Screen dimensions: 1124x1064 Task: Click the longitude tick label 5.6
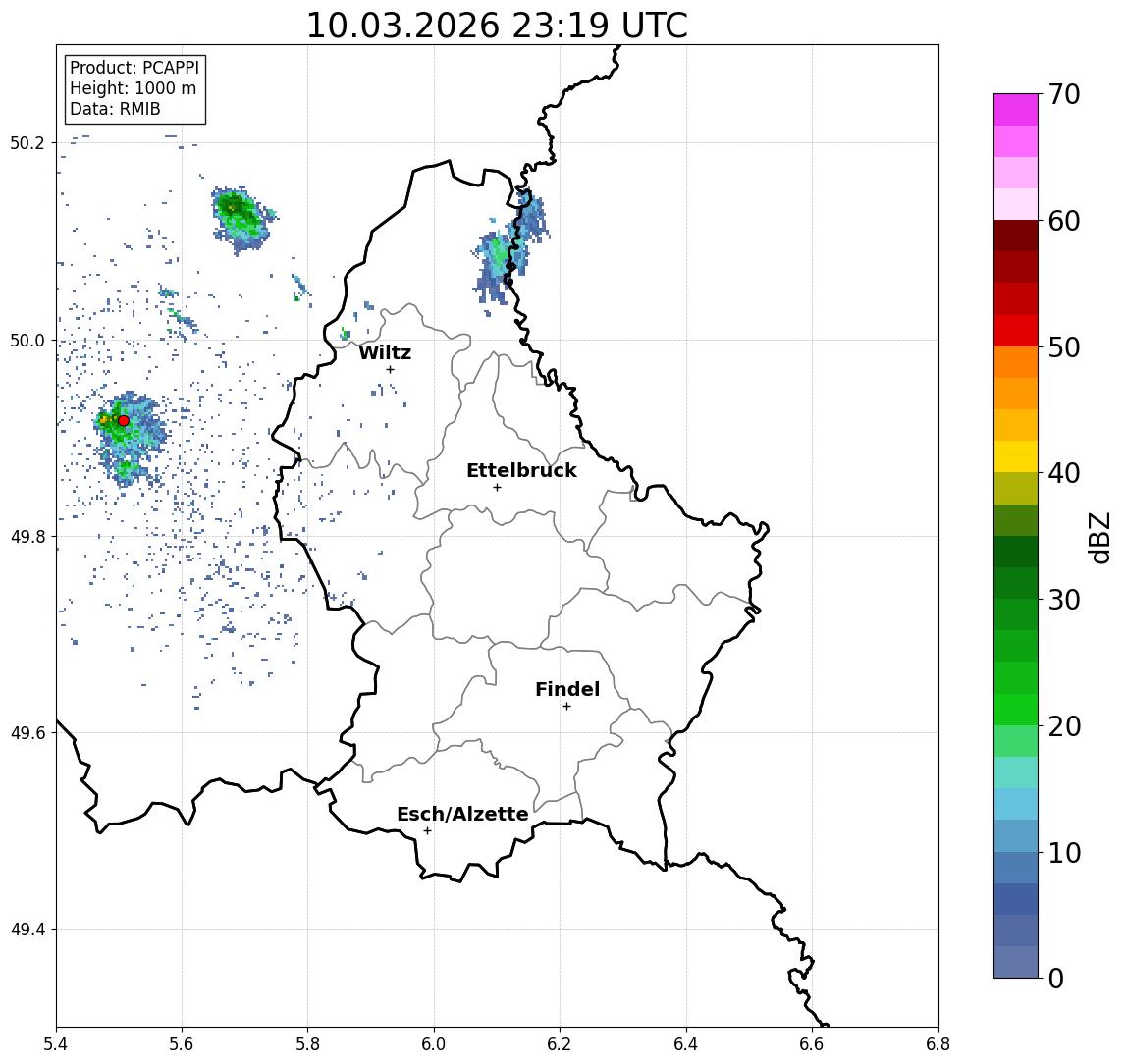click(182, 1044)
